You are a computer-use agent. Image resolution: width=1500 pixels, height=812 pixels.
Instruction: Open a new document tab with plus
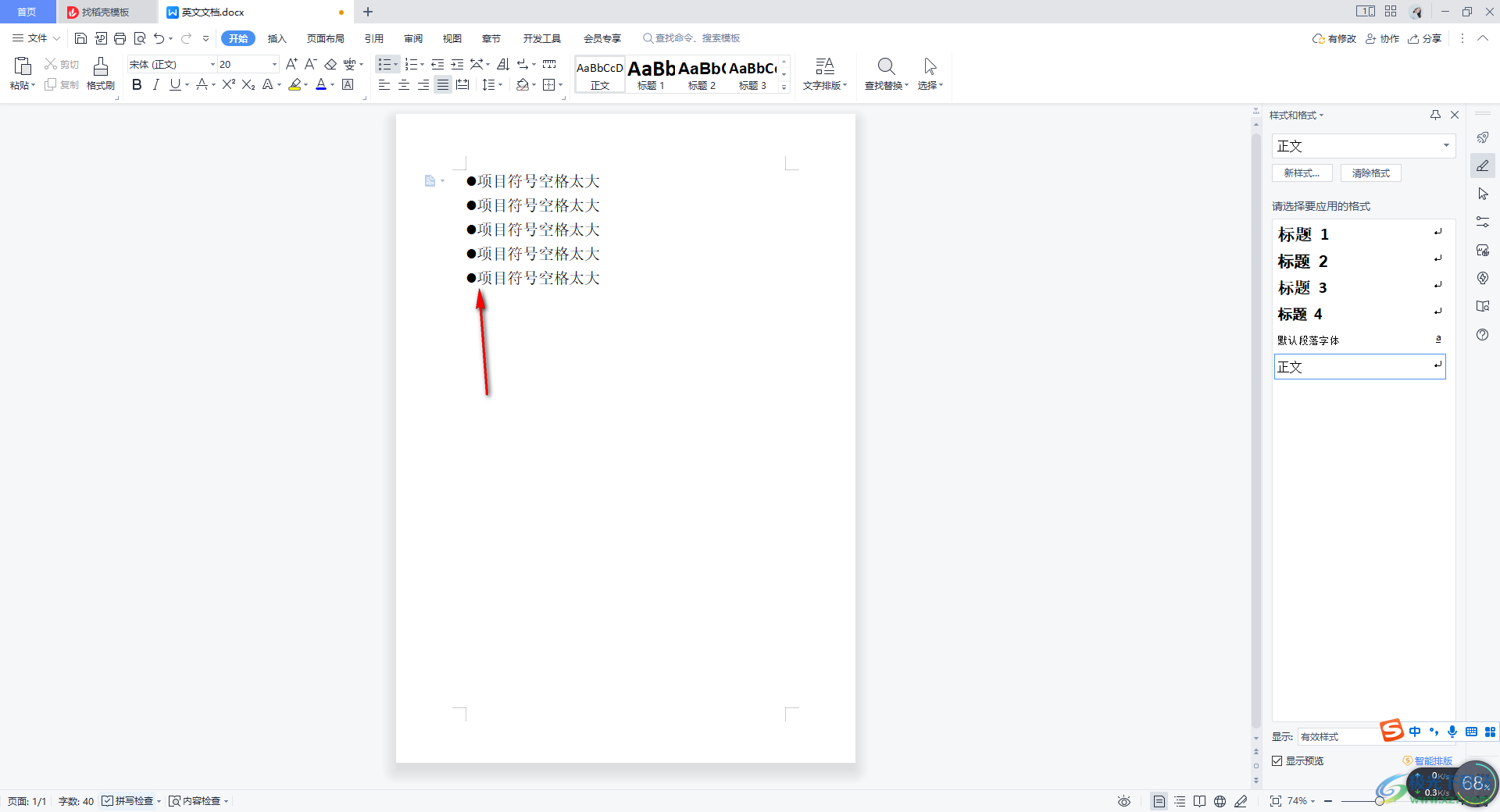point(368,12)
